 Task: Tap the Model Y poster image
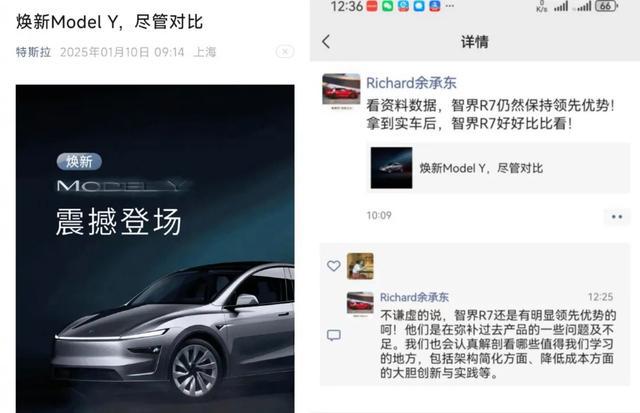155,249
